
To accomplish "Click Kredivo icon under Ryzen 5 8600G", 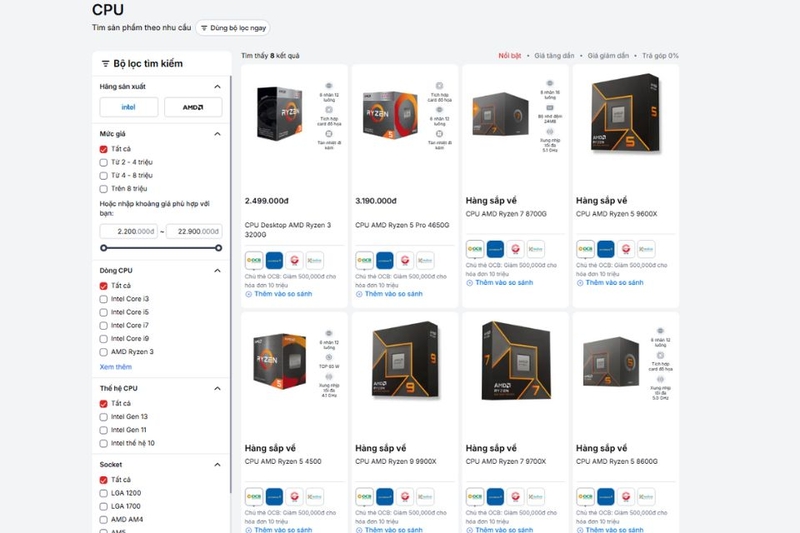I will [x=646, y=496].
